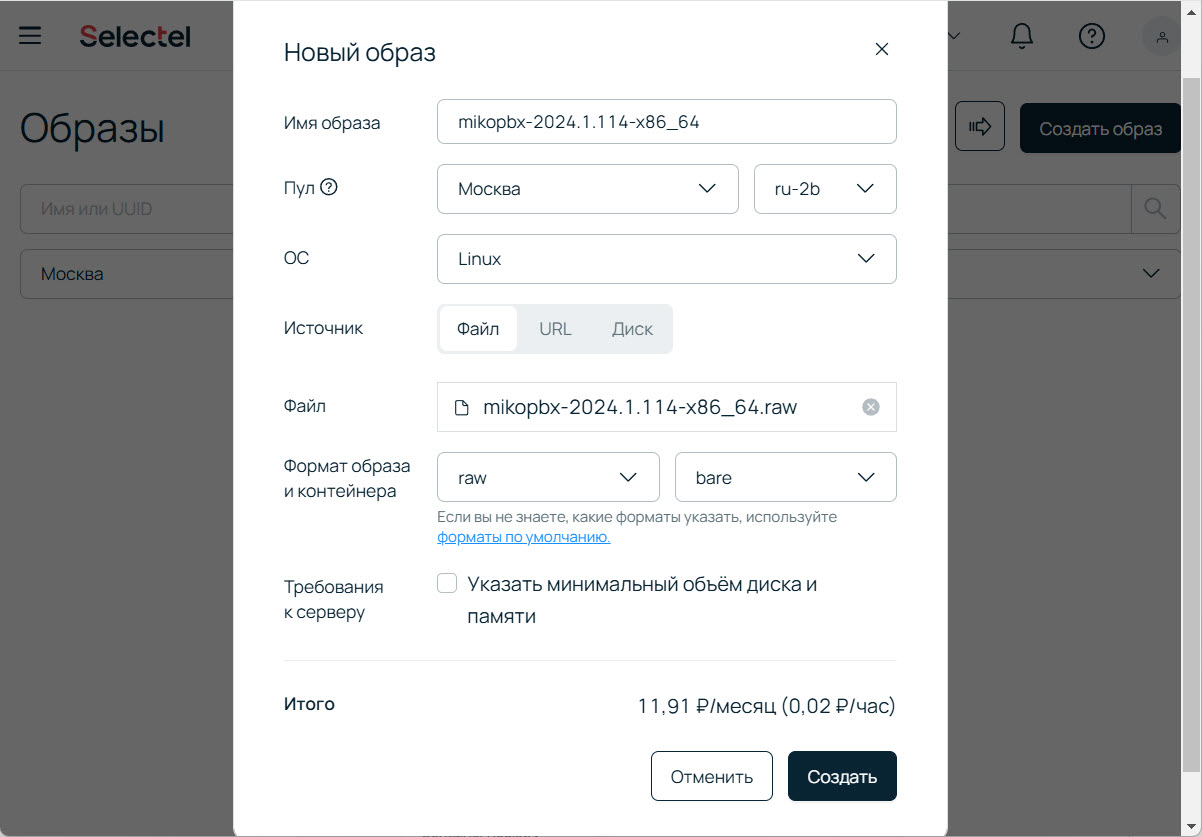The height and width of the screenshot is (837, 1202).
Task: Select the Диск source tab
Action: coord(632,329)
